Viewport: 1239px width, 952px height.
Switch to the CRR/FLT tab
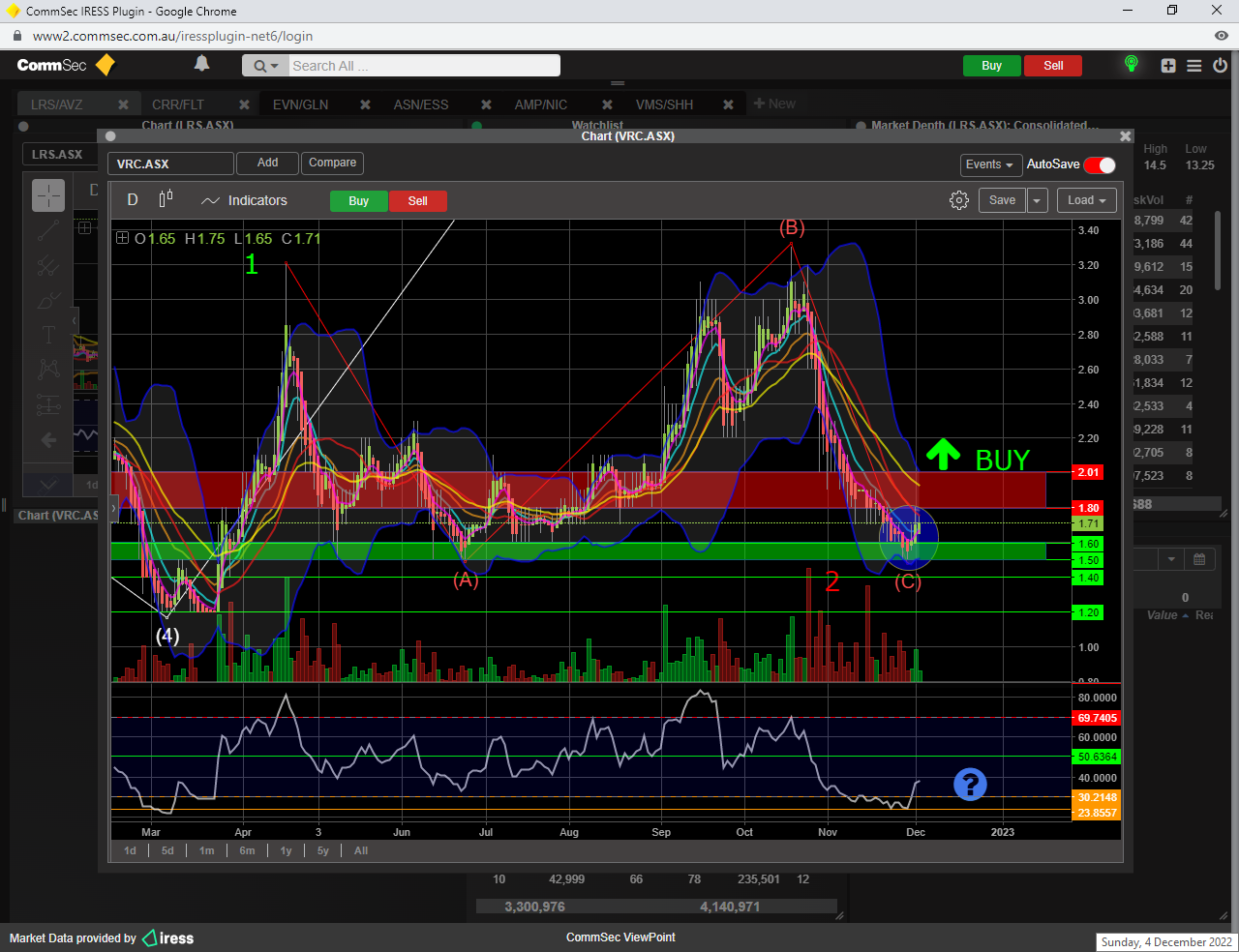(x=178, y=104)
